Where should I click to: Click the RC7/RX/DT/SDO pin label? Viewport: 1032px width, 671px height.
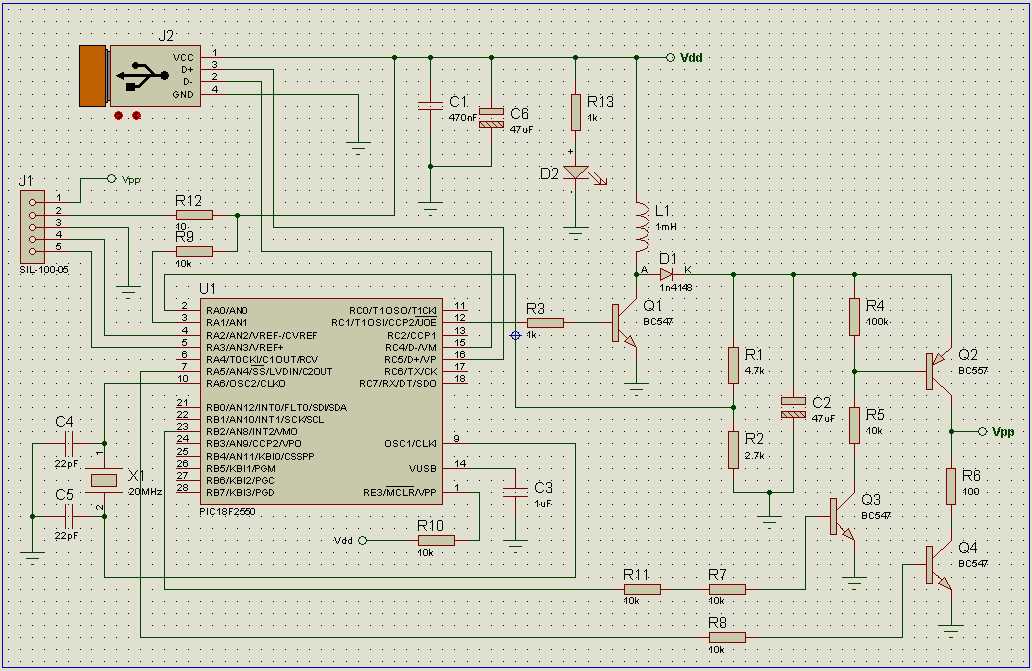[x=398, y=384]
